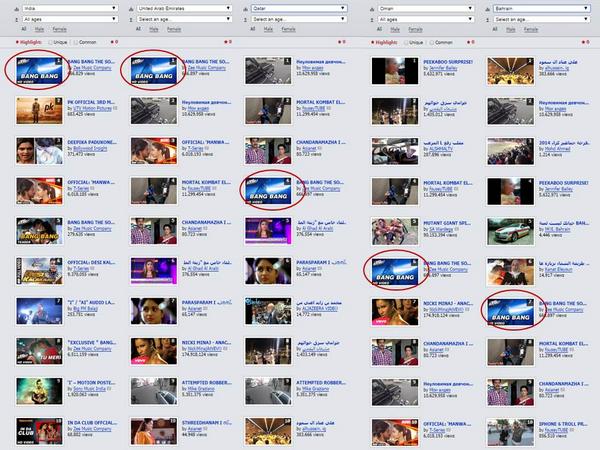Open Select an age dropdown under Qatar
This screenshot has width=600, height=450.
coord(299,19)
